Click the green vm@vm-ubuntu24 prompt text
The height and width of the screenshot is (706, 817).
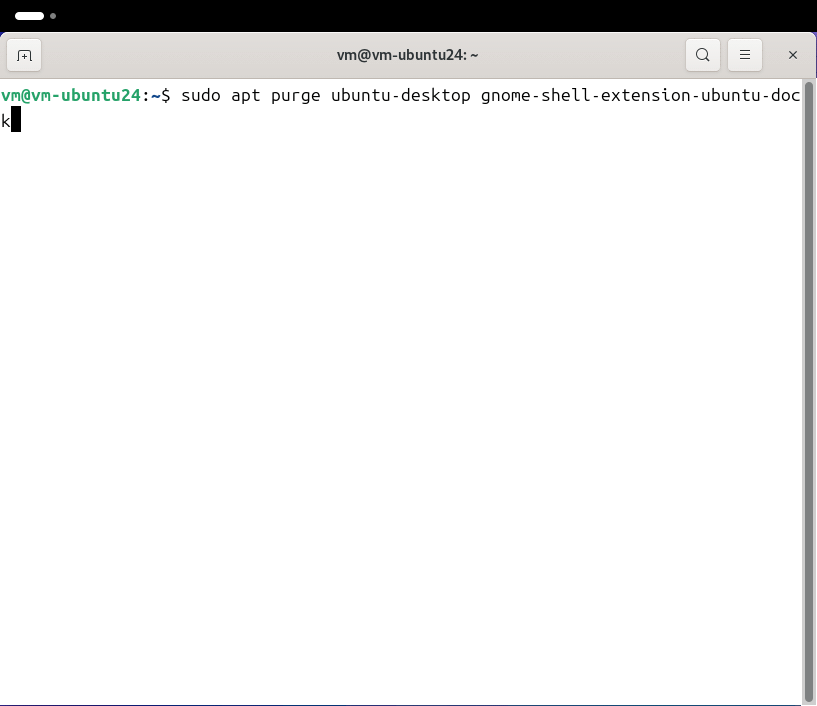click(71, 96)
